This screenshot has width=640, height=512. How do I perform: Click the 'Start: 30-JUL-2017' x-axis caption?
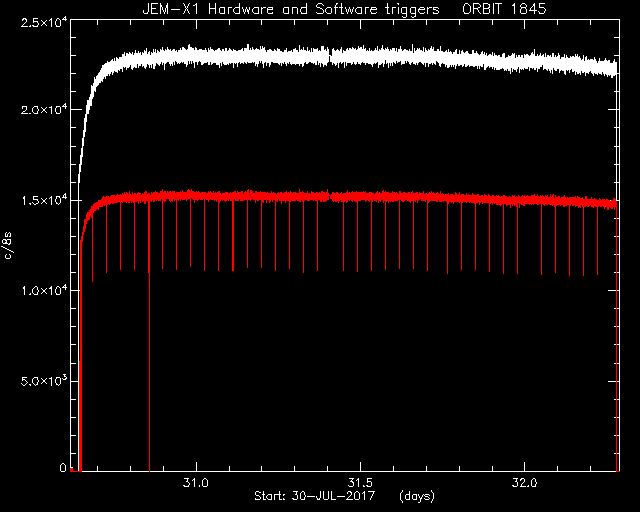point(314,496)
